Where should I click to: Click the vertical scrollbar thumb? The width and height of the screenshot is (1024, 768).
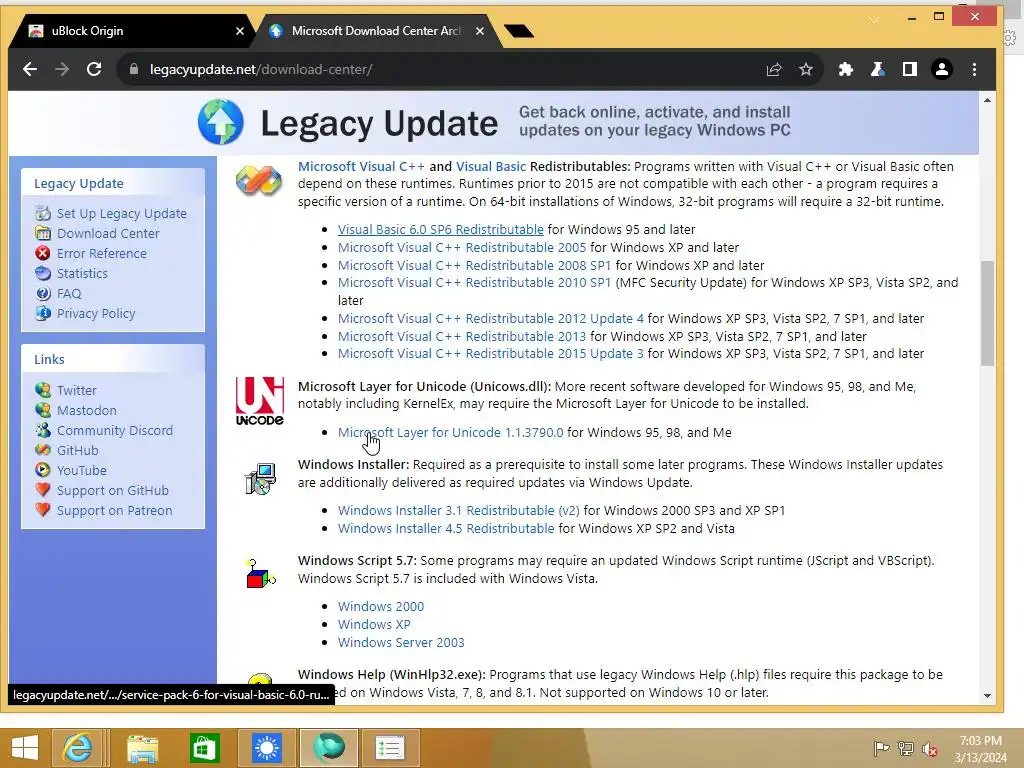(x=987, y=313)
